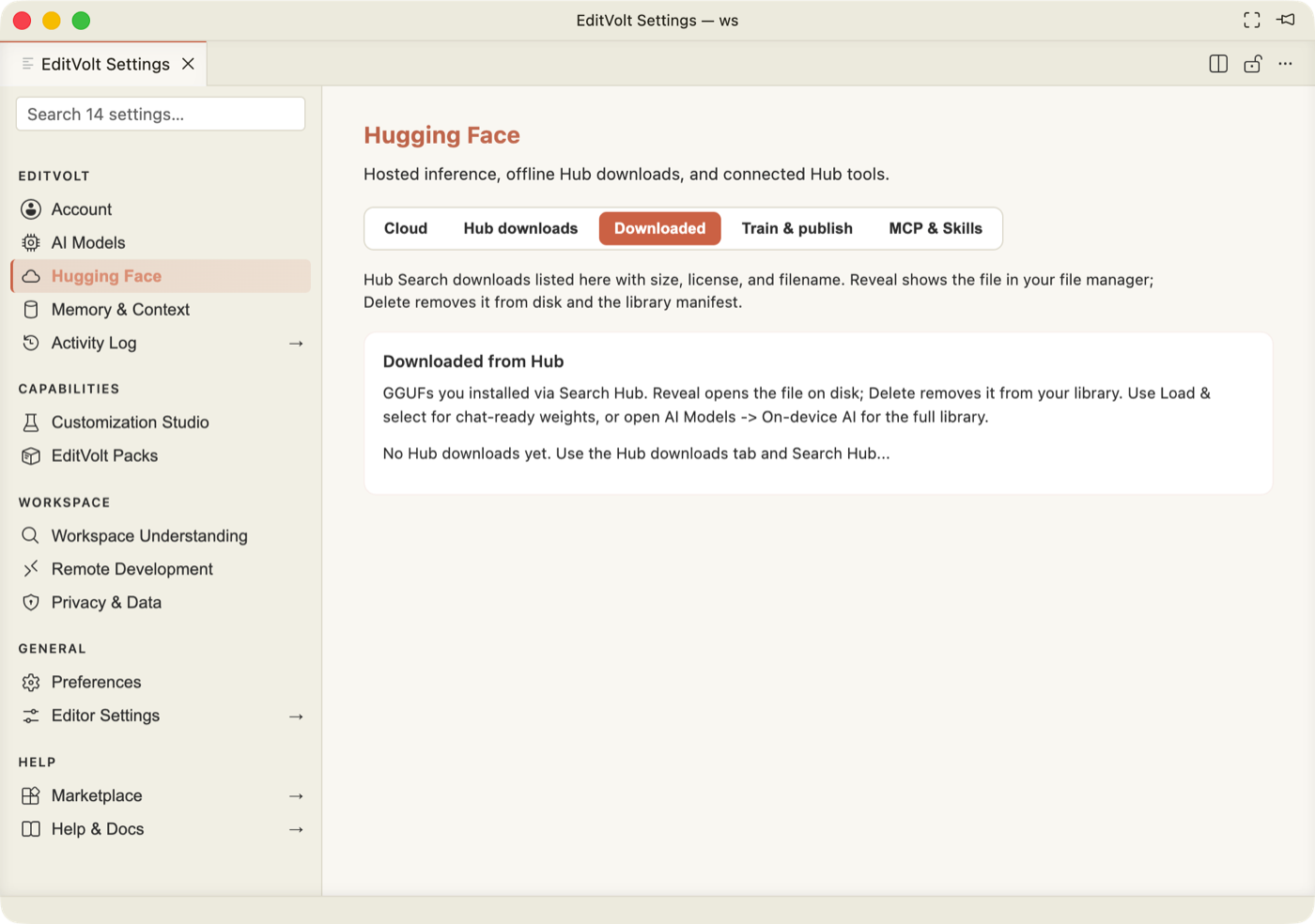
Task: Click the Help & Docs arrow
Action: click(296, 830)
